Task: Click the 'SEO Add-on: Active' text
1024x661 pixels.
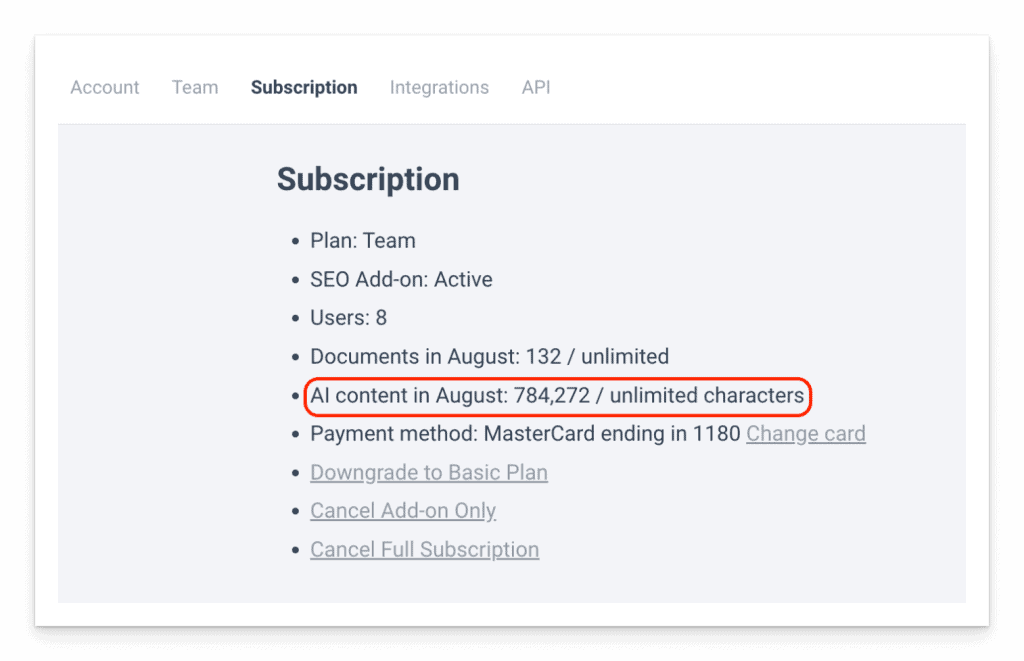Action: point(401,280)
